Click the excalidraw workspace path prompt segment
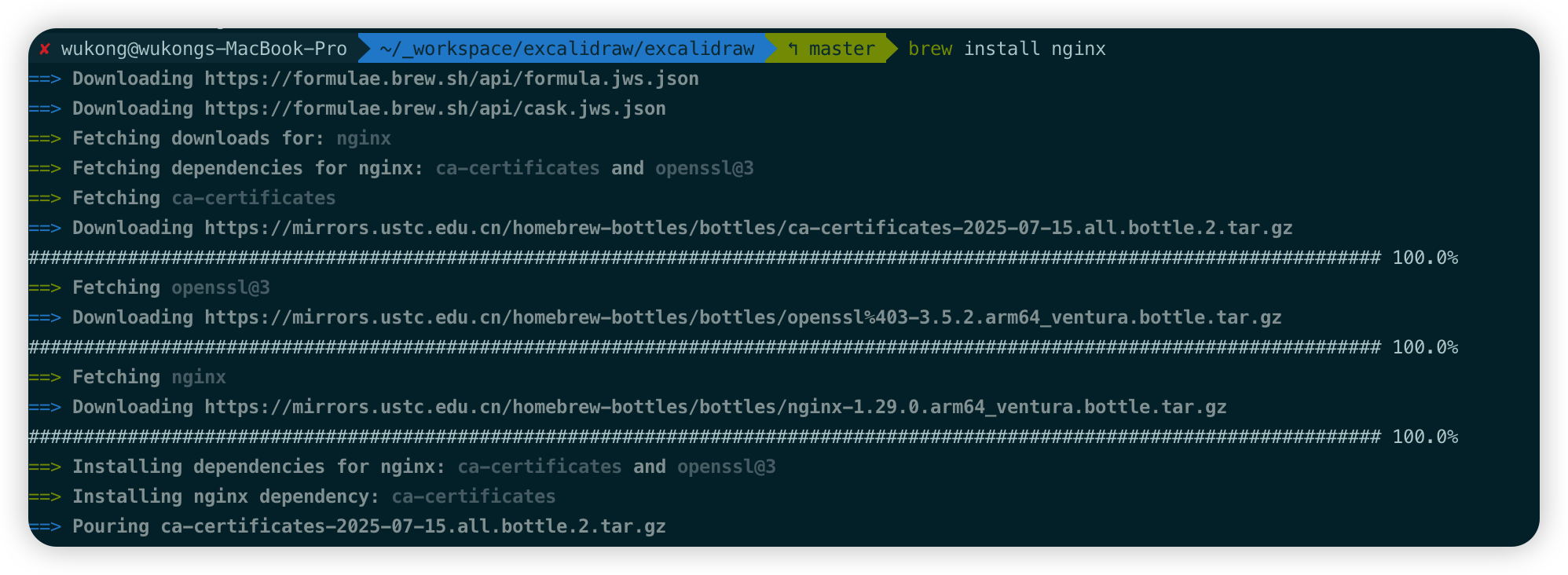1568x575 pixels. coord(566,49)
